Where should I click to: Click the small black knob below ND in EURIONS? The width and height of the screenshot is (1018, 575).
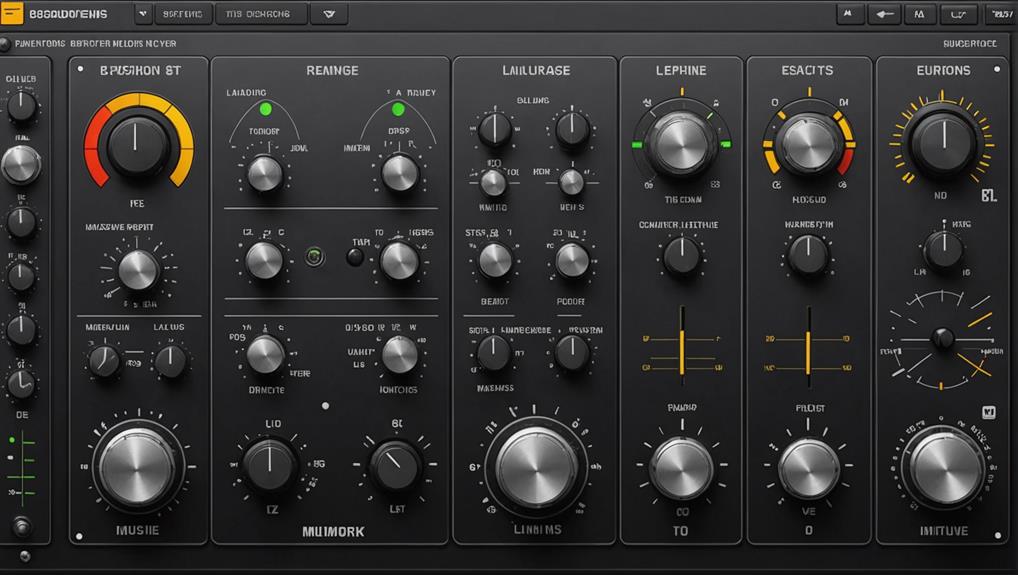943,250
